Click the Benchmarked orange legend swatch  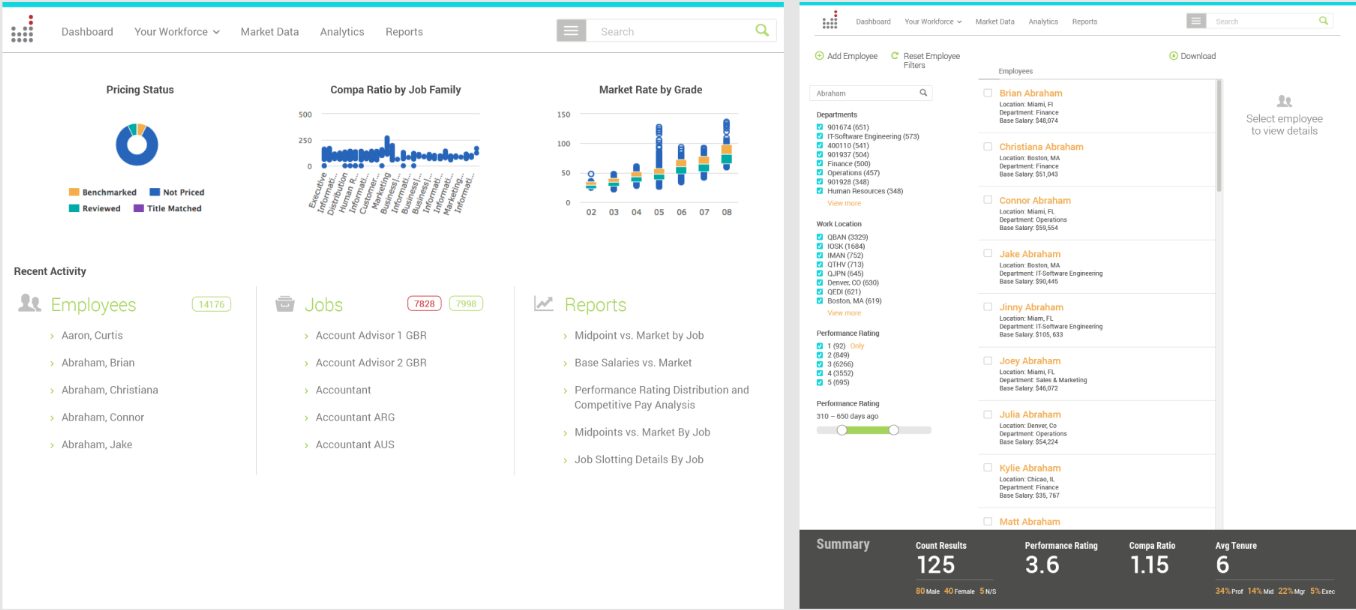click(x=74, y=192)
